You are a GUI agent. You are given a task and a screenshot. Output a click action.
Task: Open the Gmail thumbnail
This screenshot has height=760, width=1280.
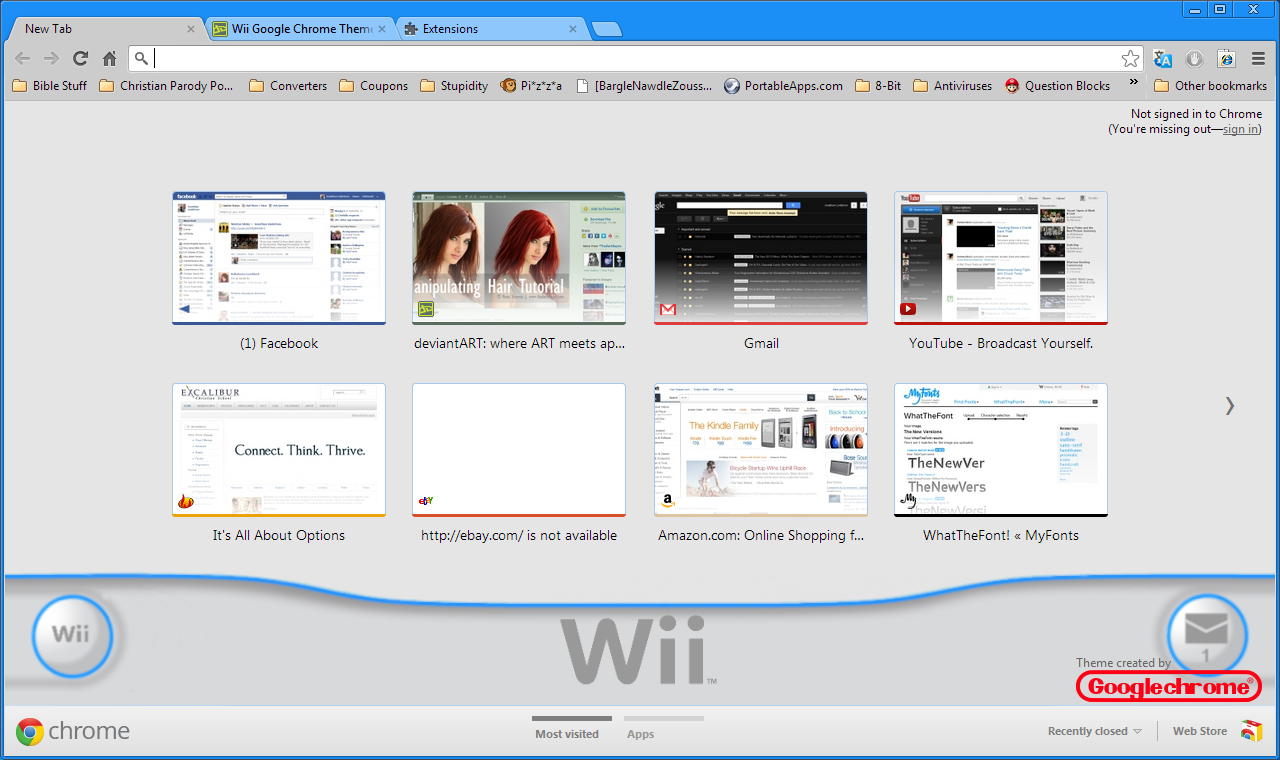click(761, 258)
